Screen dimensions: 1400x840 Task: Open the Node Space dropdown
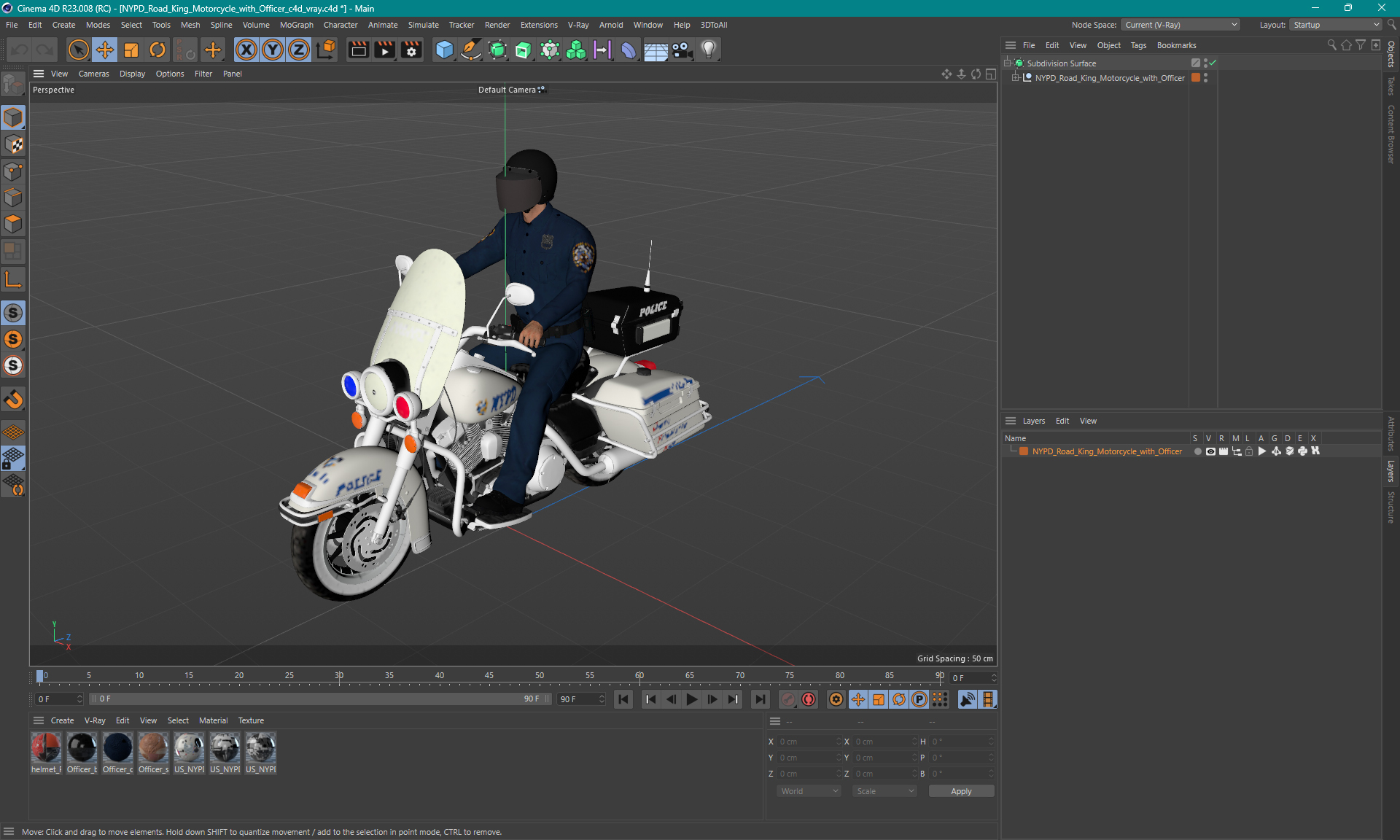tap(1180, 25)
